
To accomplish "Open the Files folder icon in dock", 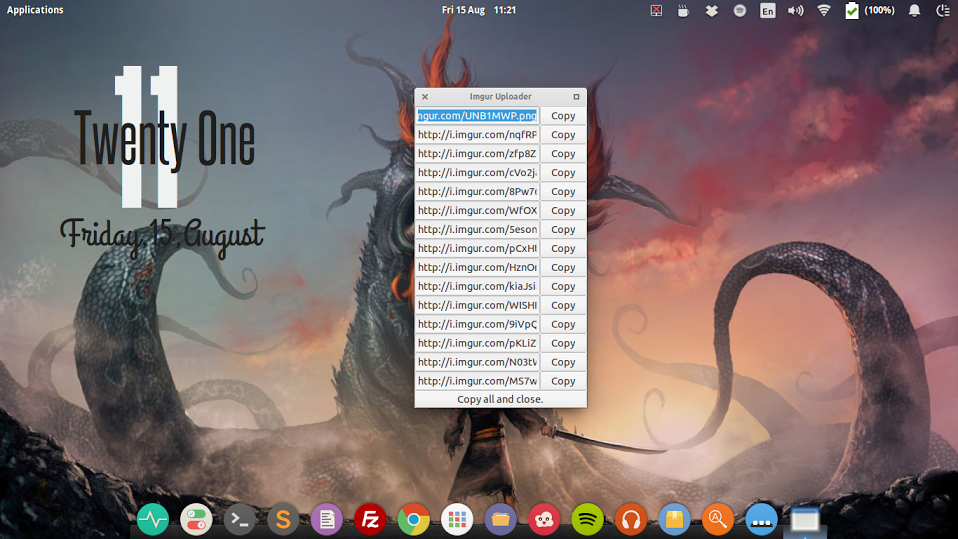I will tap(500, 519).
